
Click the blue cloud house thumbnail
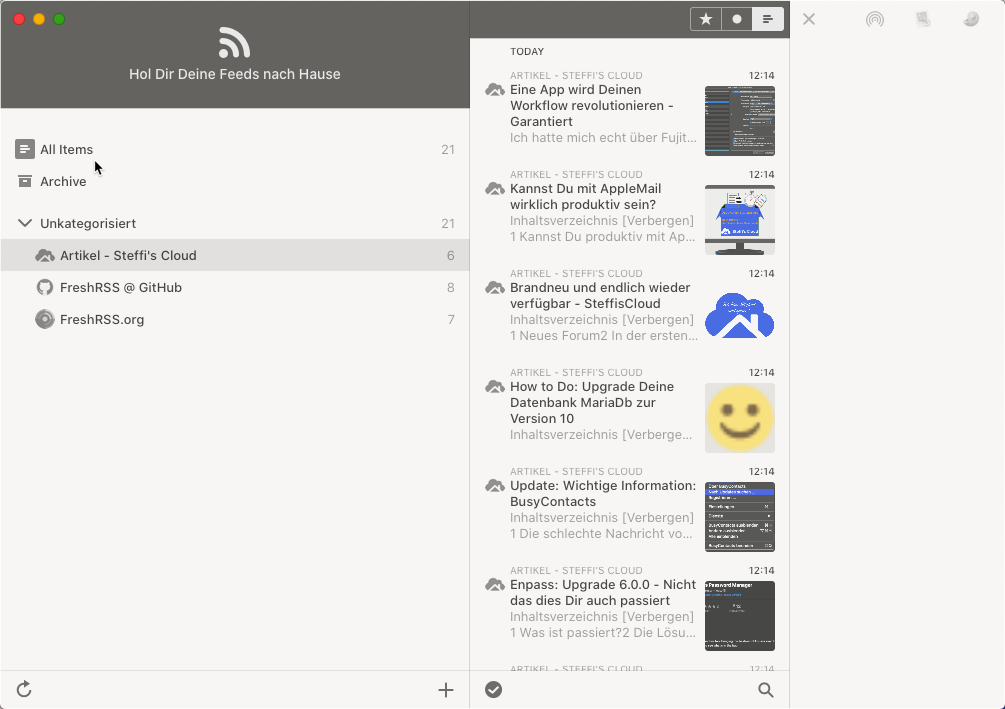pyautogui.click(x=739, y=319)
